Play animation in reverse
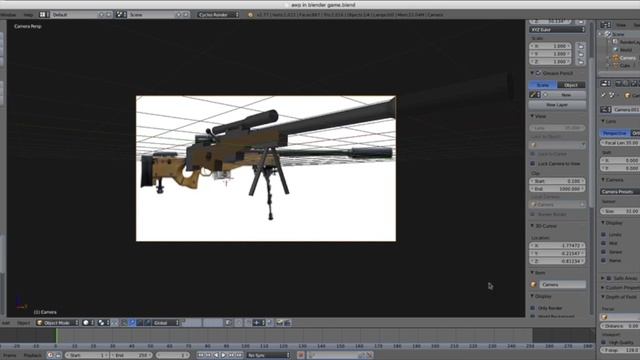The width and height of the screenshot is (640, 360). 216,355
